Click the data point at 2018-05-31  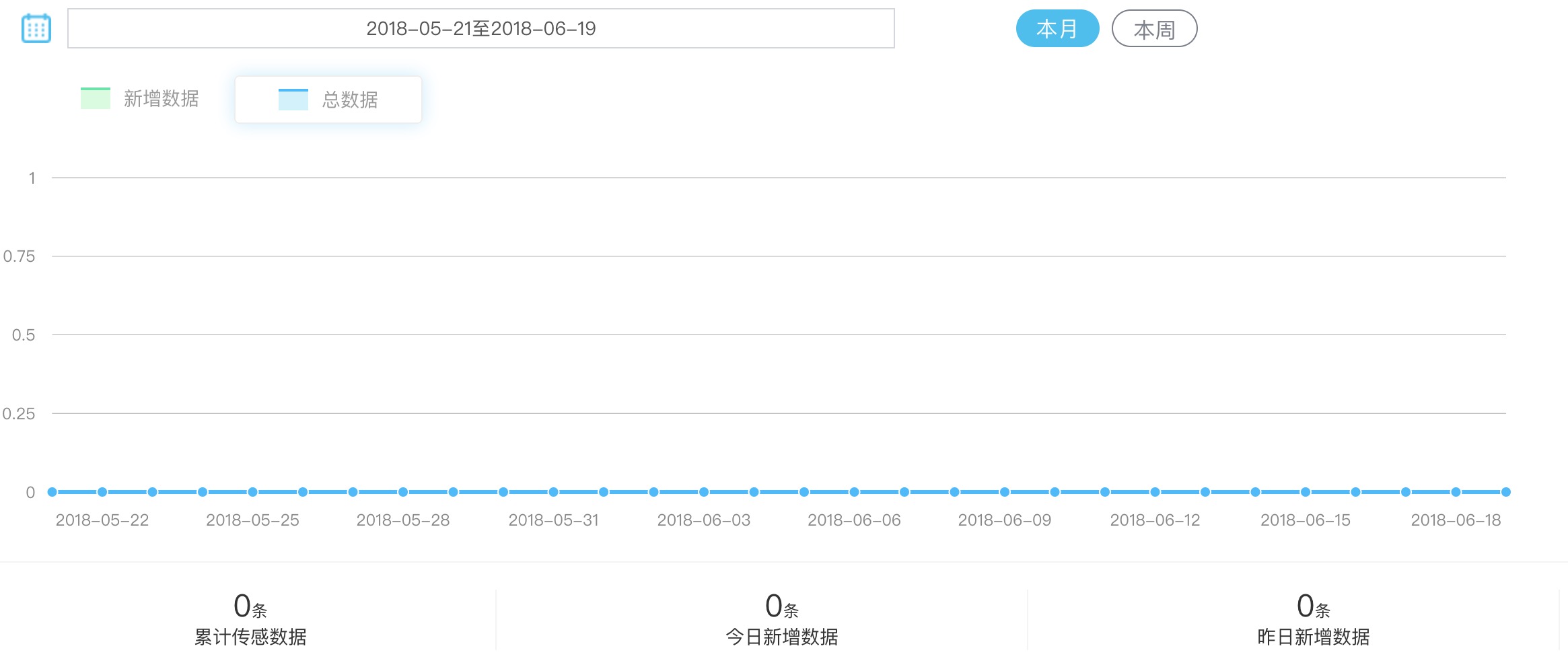[553, 492]
